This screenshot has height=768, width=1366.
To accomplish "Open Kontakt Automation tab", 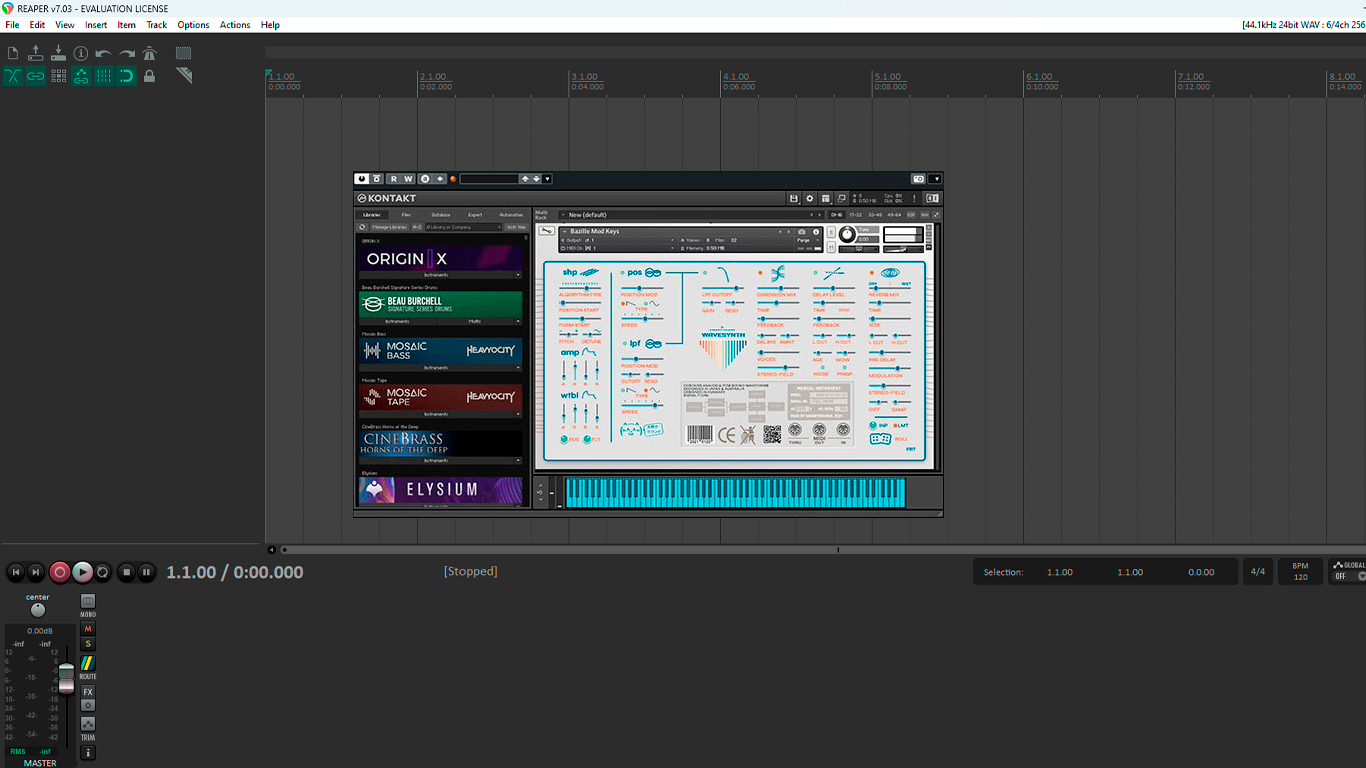I will point(511,215).
